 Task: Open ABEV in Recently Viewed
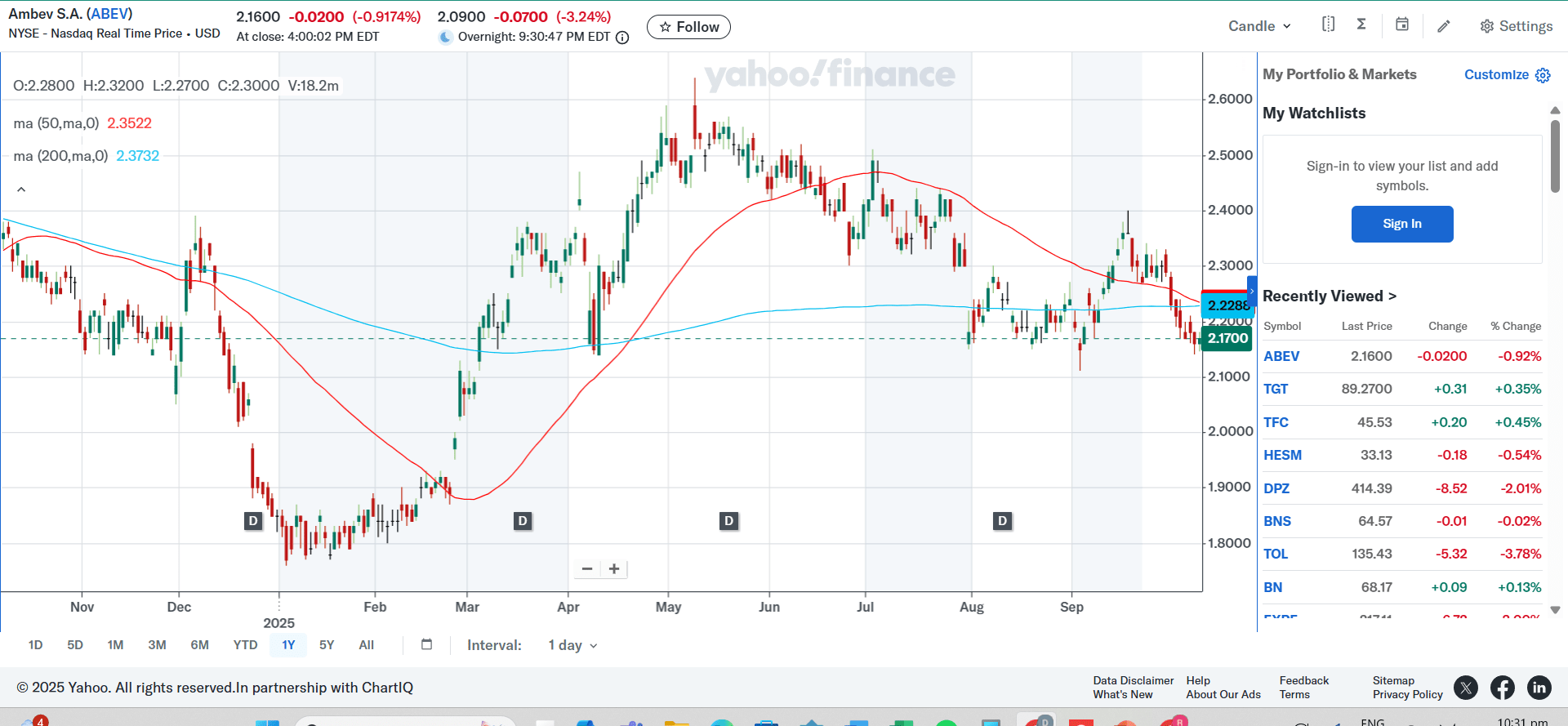1281,356
